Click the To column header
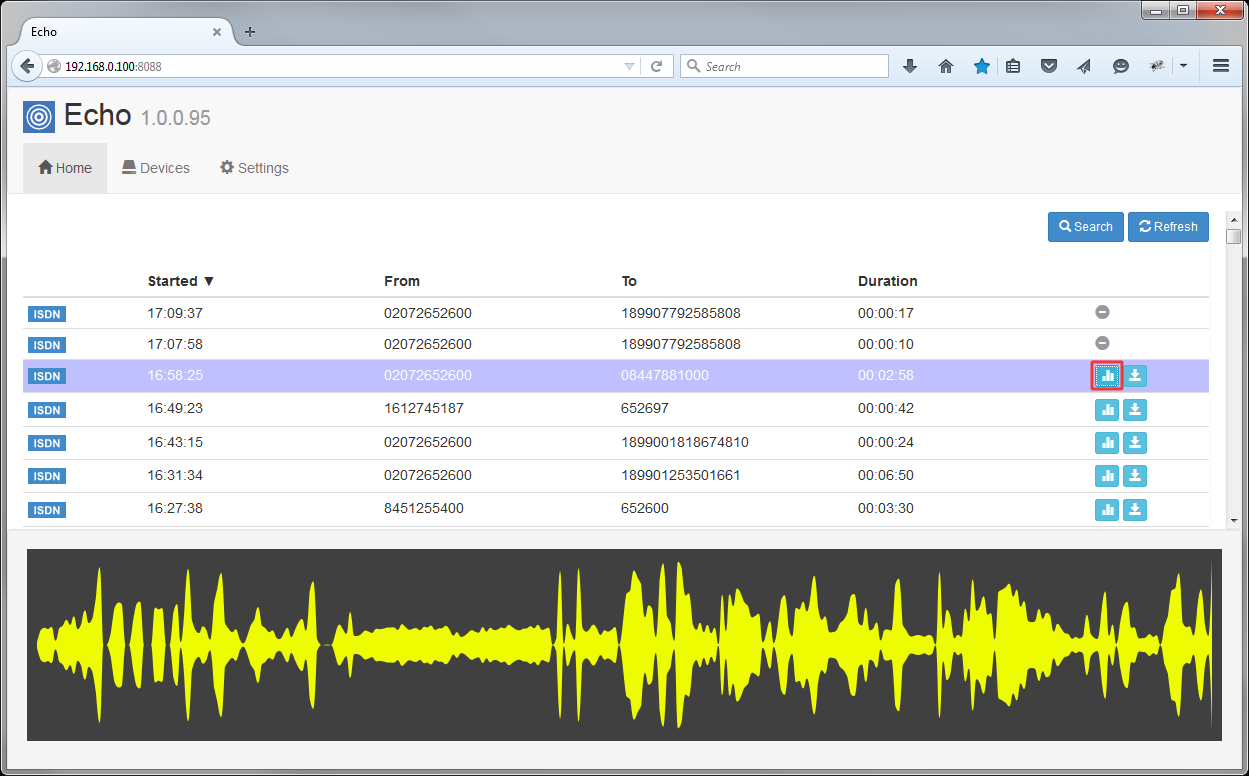1249x776 pixels. point(629,281)
